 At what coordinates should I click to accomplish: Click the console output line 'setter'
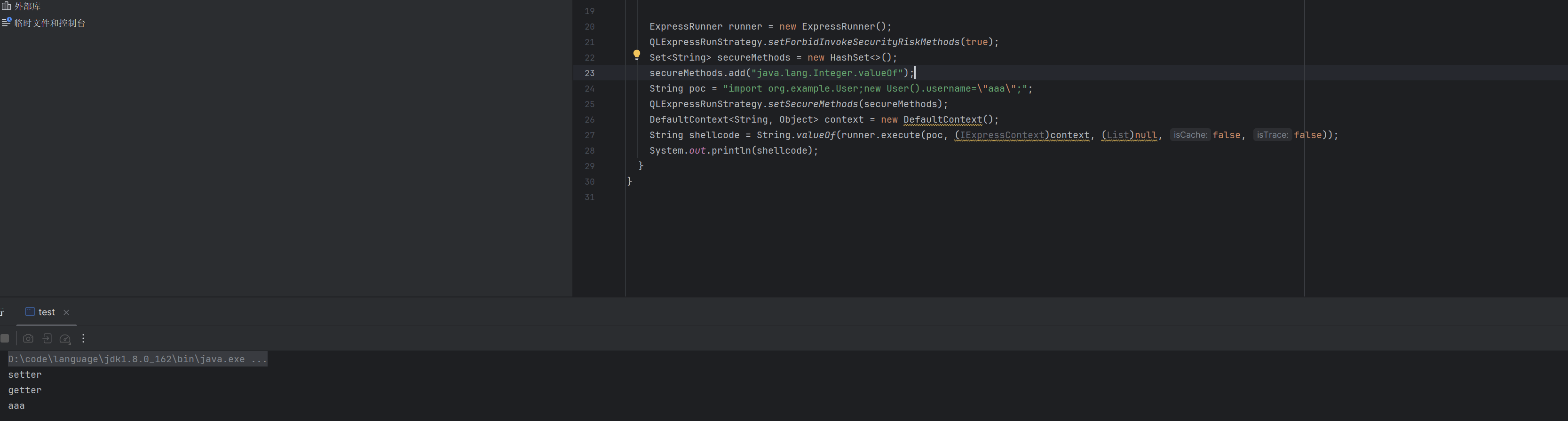click(25, 375)
